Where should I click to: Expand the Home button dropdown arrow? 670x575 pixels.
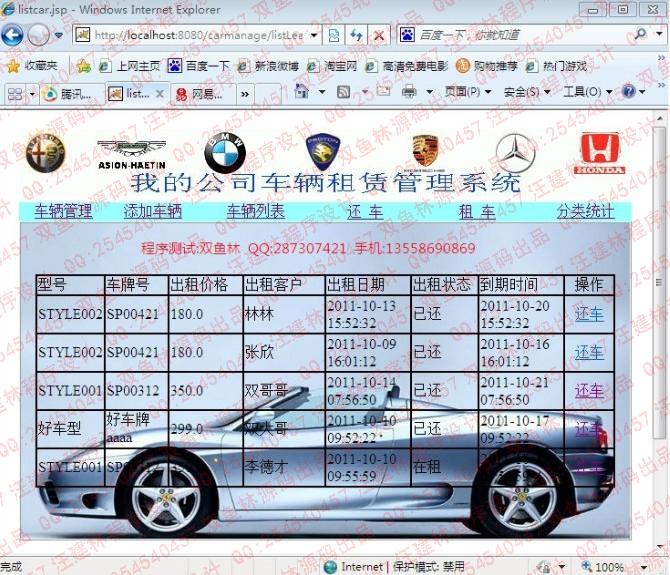tap(322, 91)
